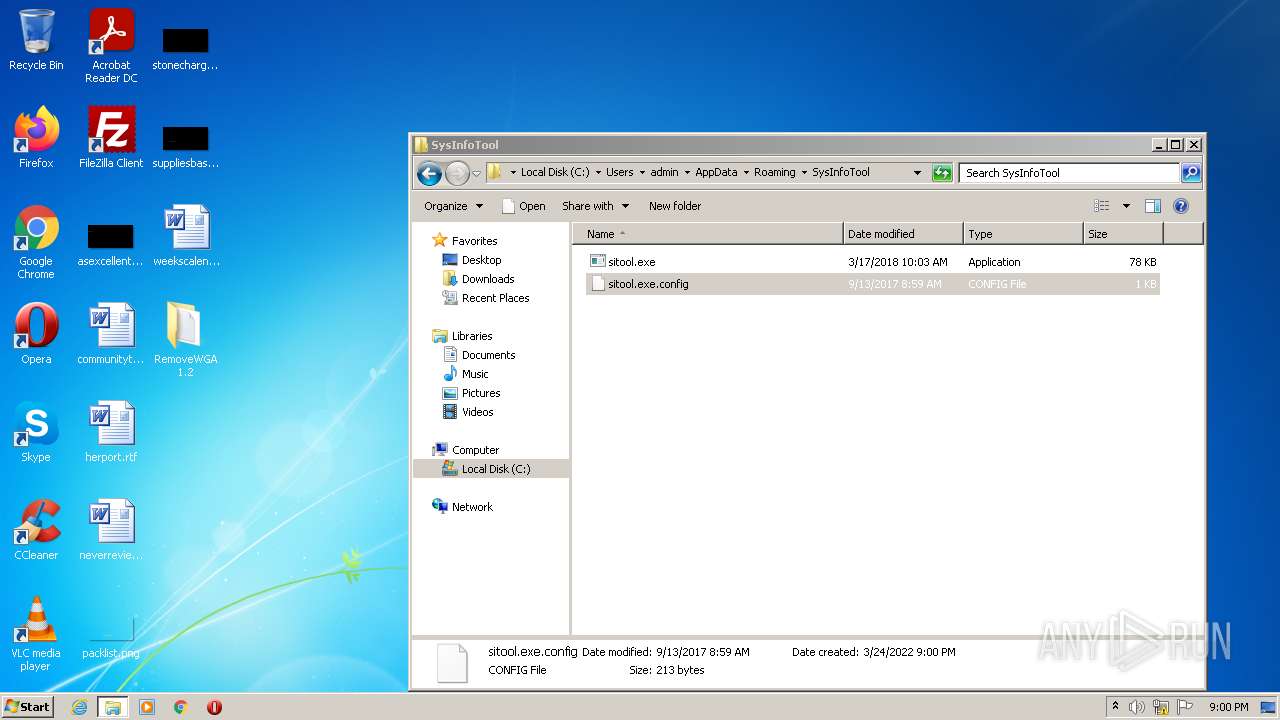Viewport: 1280px width, 720px height.
Task: Click Roaming in the address path
Action: coord(775,173)
